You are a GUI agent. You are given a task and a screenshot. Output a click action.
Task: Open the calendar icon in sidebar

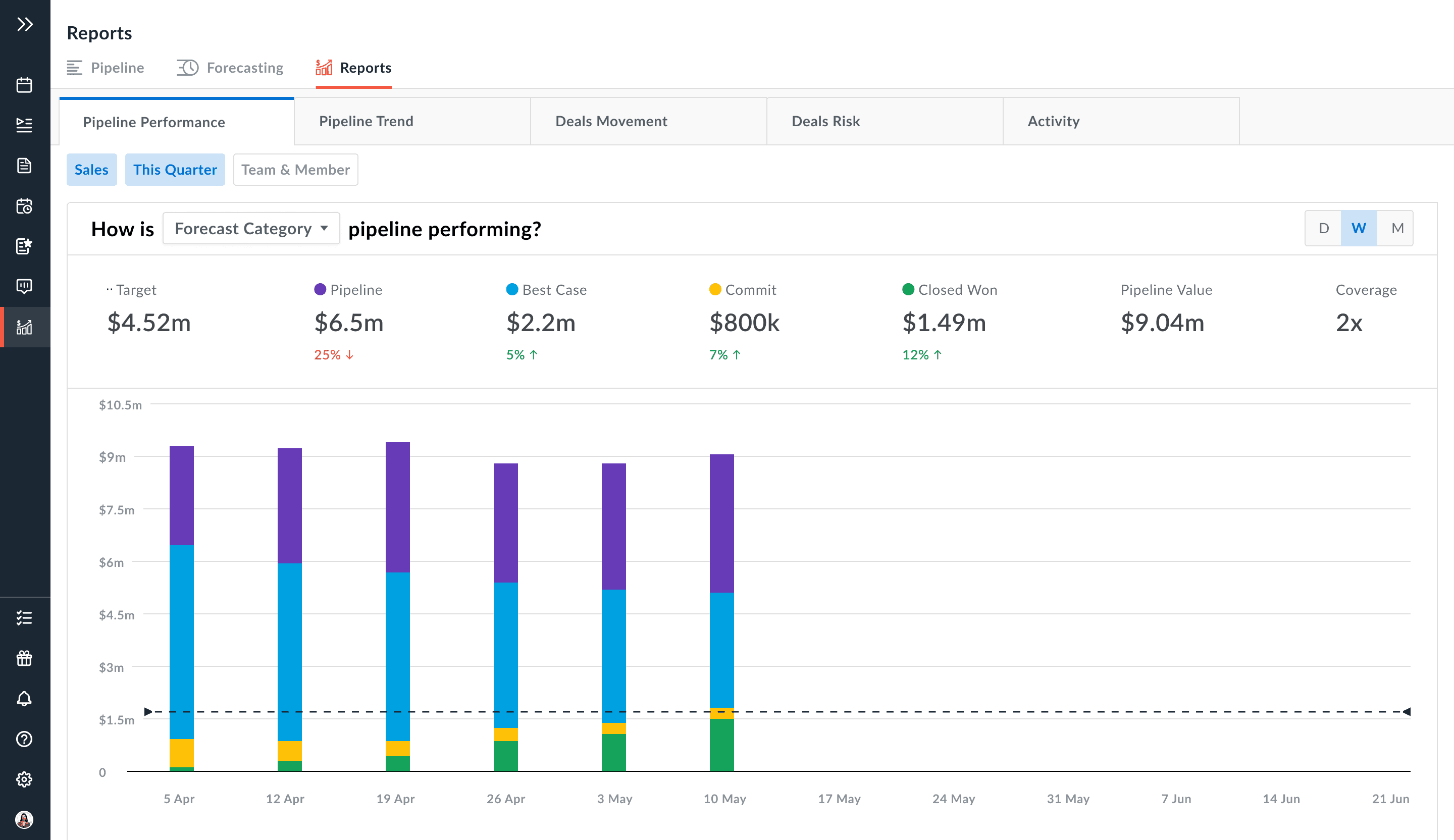click(x=24, y=85)
